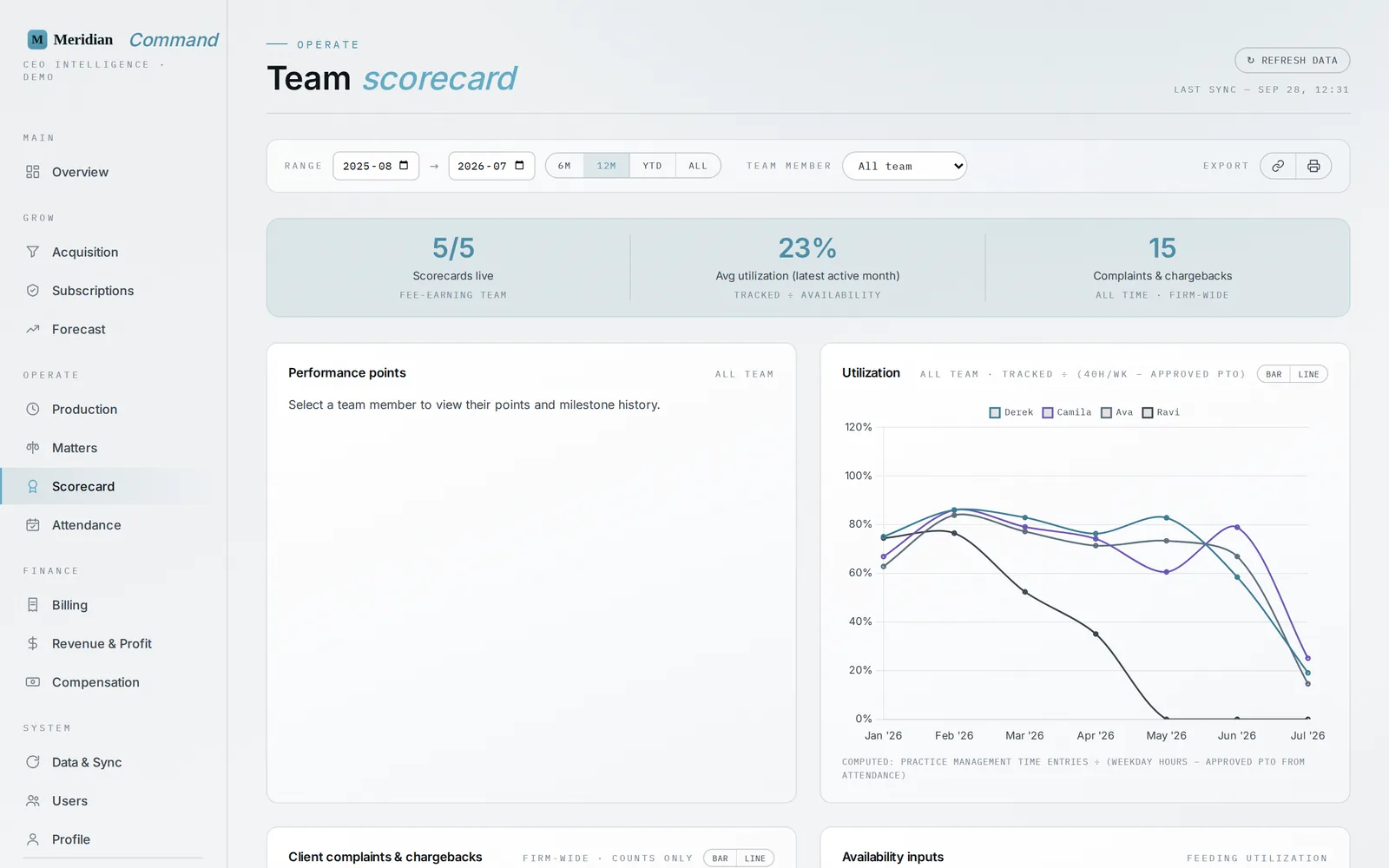Select the YTD range tab
Screen dimensions: 1389x868
pyautogui.click(x=652, y=166)
